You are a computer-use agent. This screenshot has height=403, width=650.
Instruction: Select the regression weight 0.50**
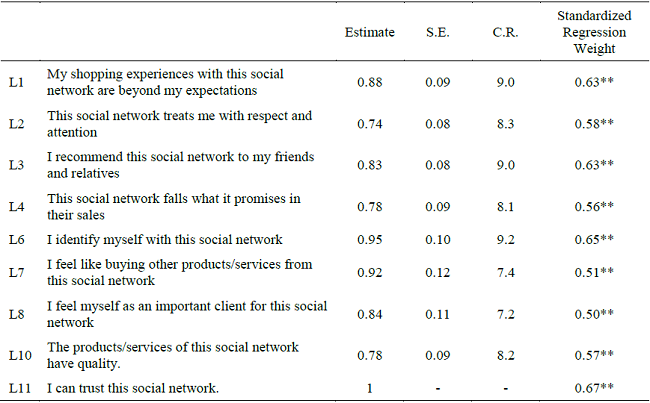click(594, 314)
